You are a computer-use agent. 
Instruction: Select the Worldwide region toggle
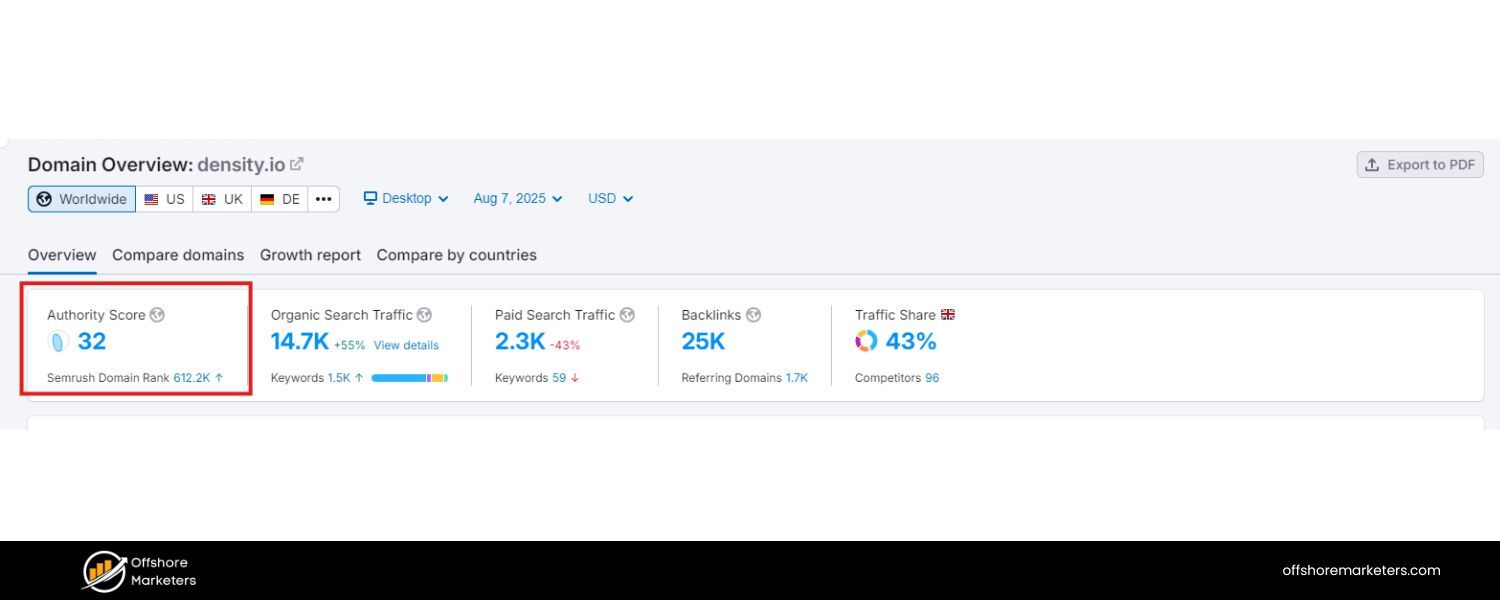pyautogui.click(x=81, y=198)
